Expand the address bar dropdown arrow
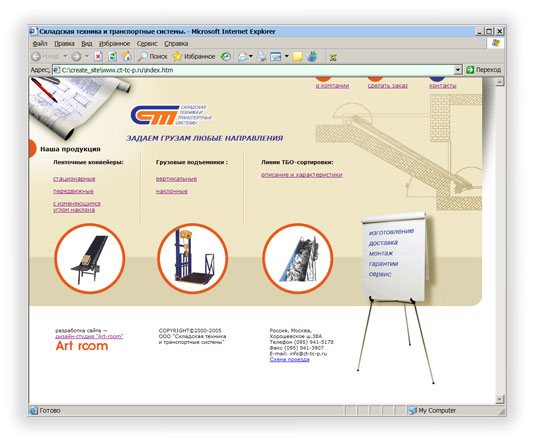Image resolution: width=534 pixels, height=441 pixels. [x=458, y=70]
